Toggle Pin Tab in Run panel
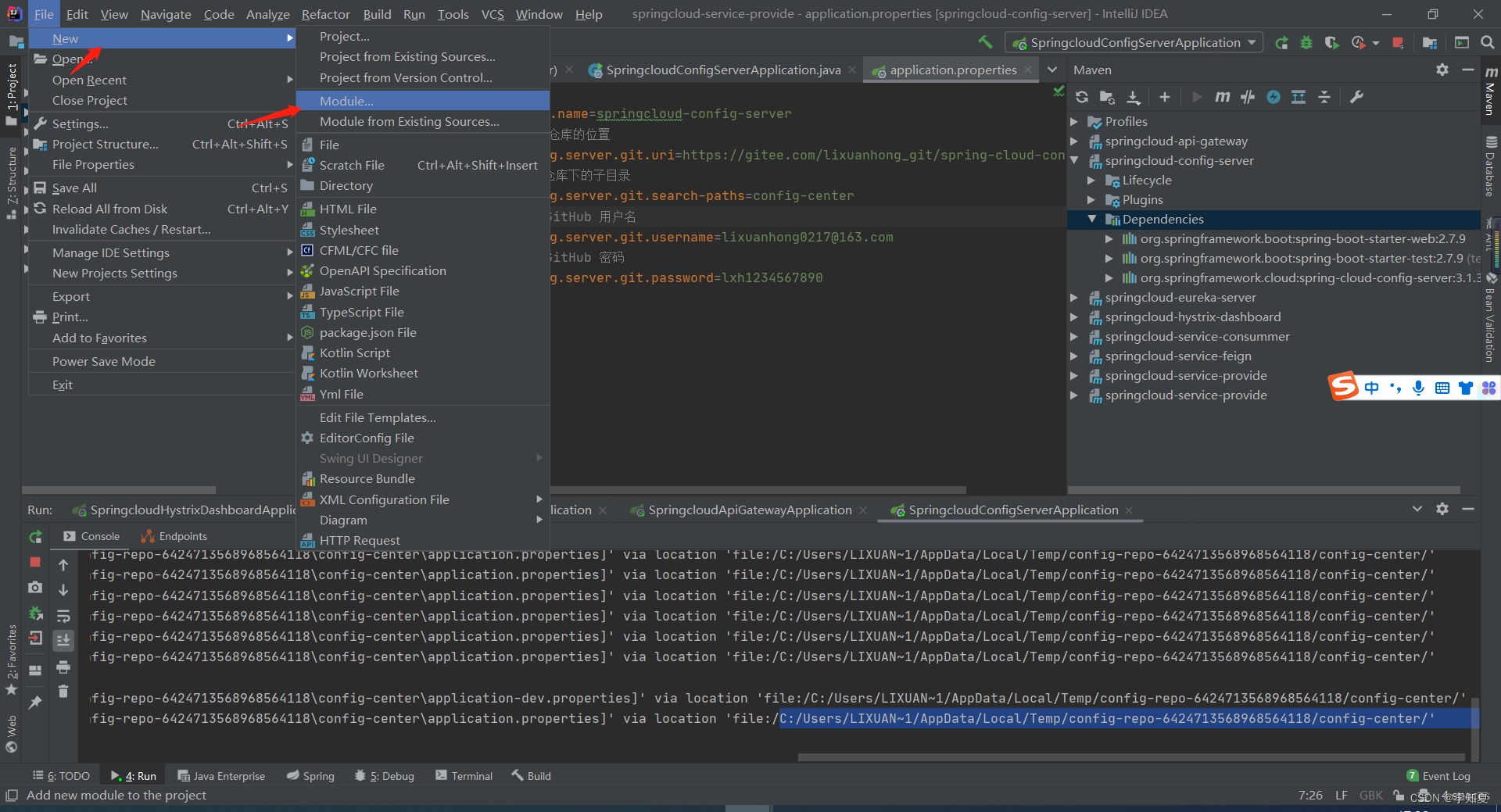1501x812 pixels. click(35, 703)
